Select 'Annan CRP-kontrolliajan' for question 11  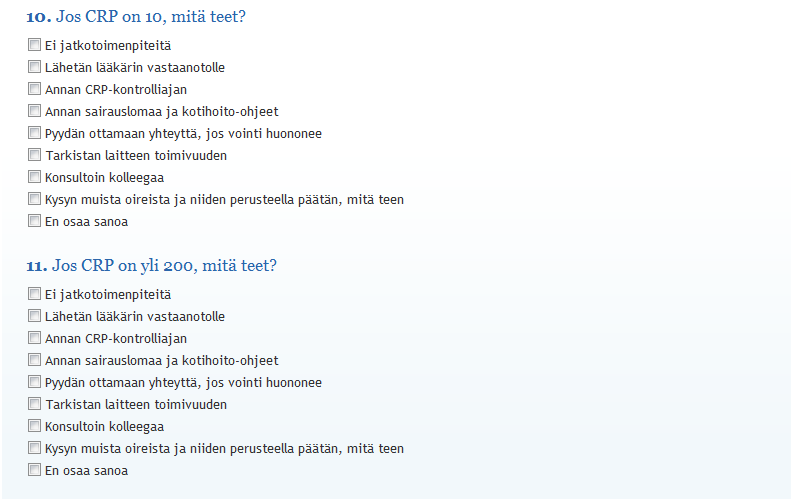pos(34,337)
